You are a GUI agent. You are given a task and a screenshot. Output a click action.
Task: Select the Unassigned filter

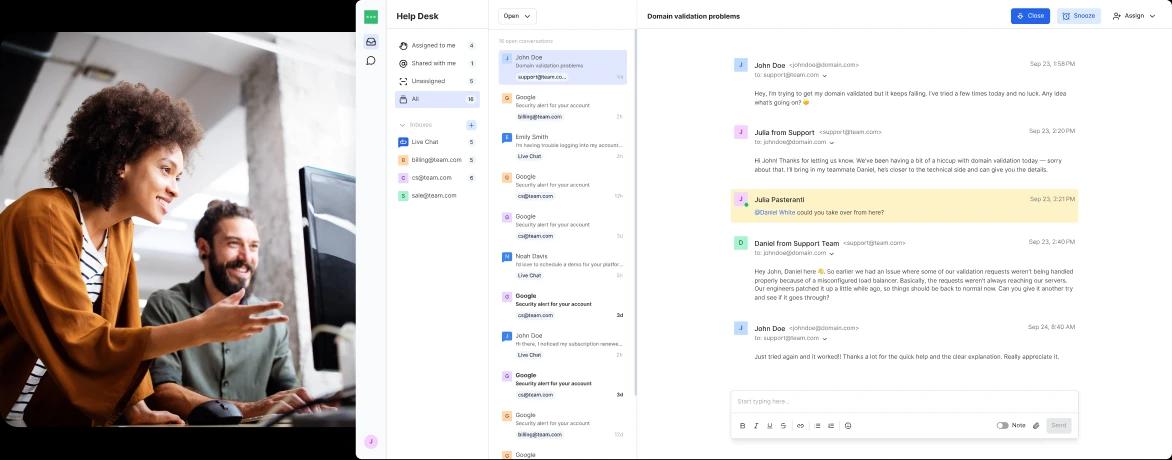(428, 81)
